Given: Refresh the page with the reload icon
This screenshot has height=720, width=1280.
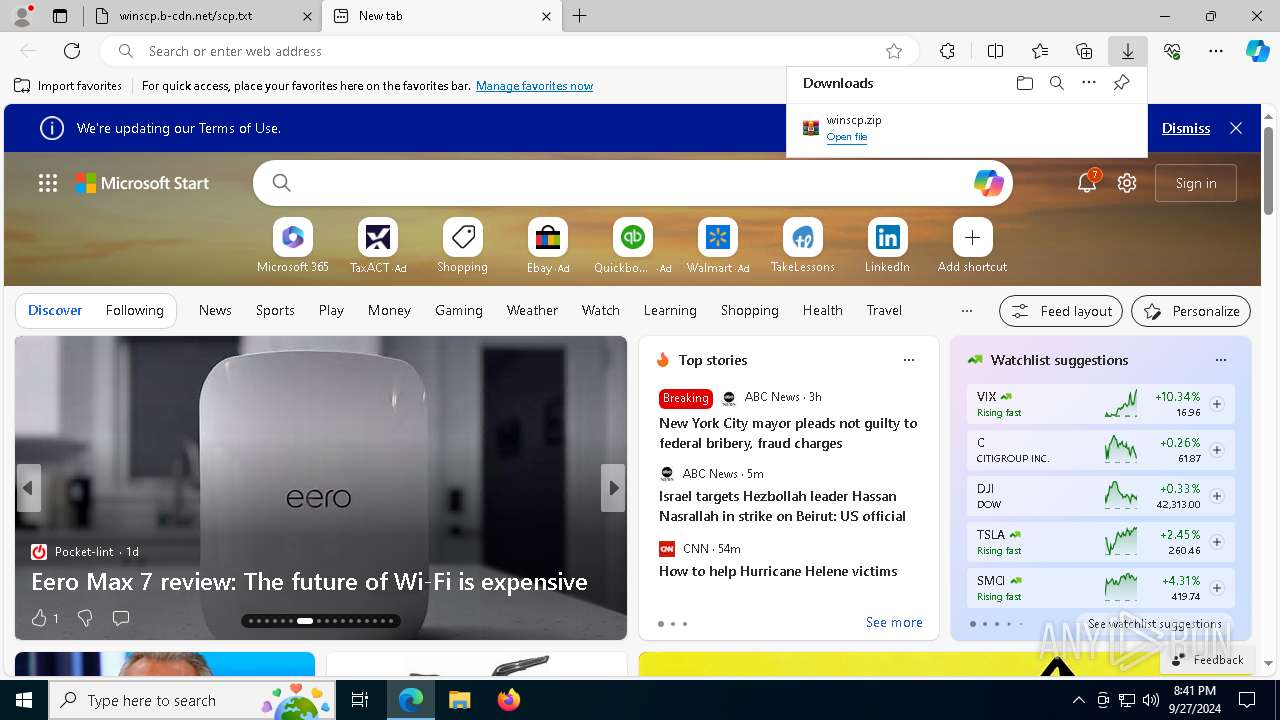Looking at the screenshot, I should [x=72, y=51].
